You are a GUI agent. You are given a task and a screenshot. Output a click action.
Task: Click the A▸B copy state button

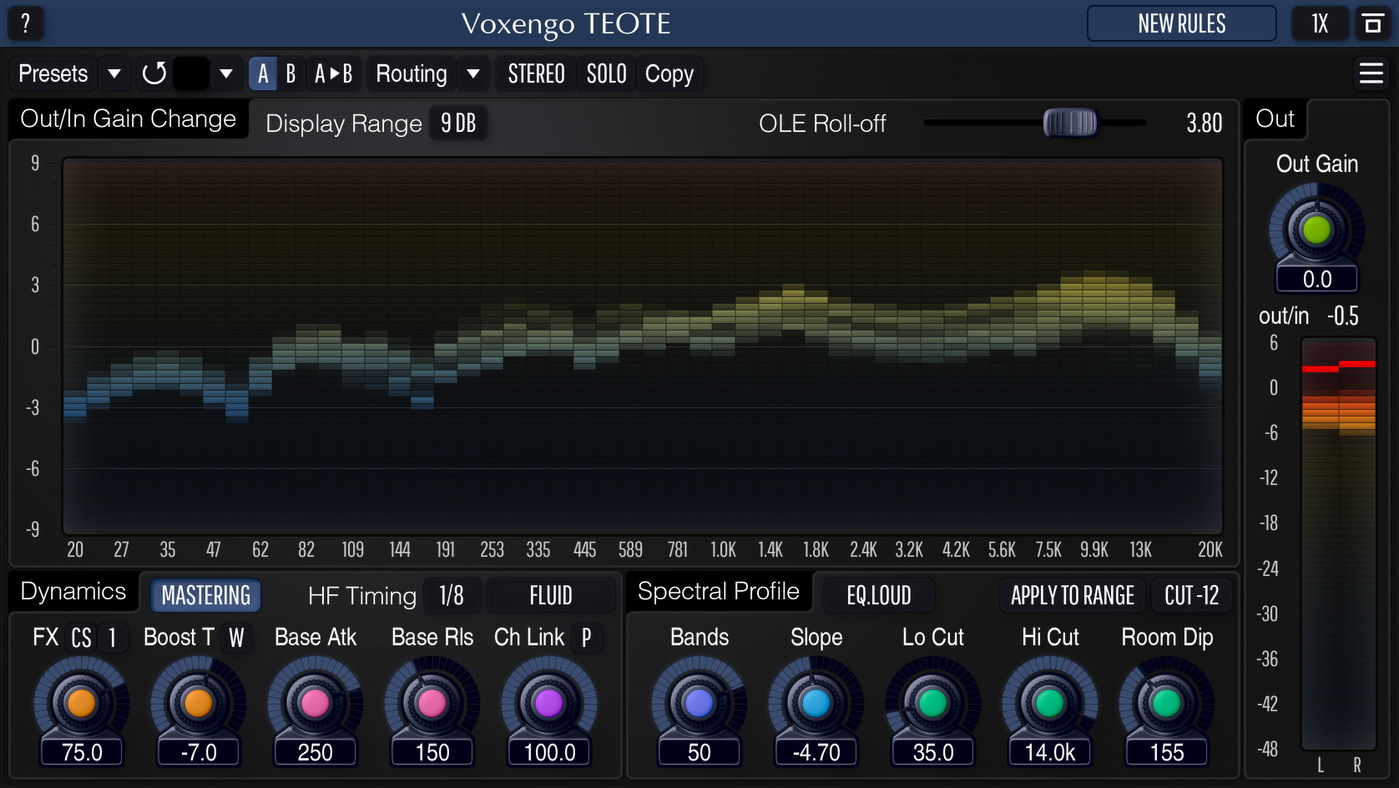tap(334, 73)
